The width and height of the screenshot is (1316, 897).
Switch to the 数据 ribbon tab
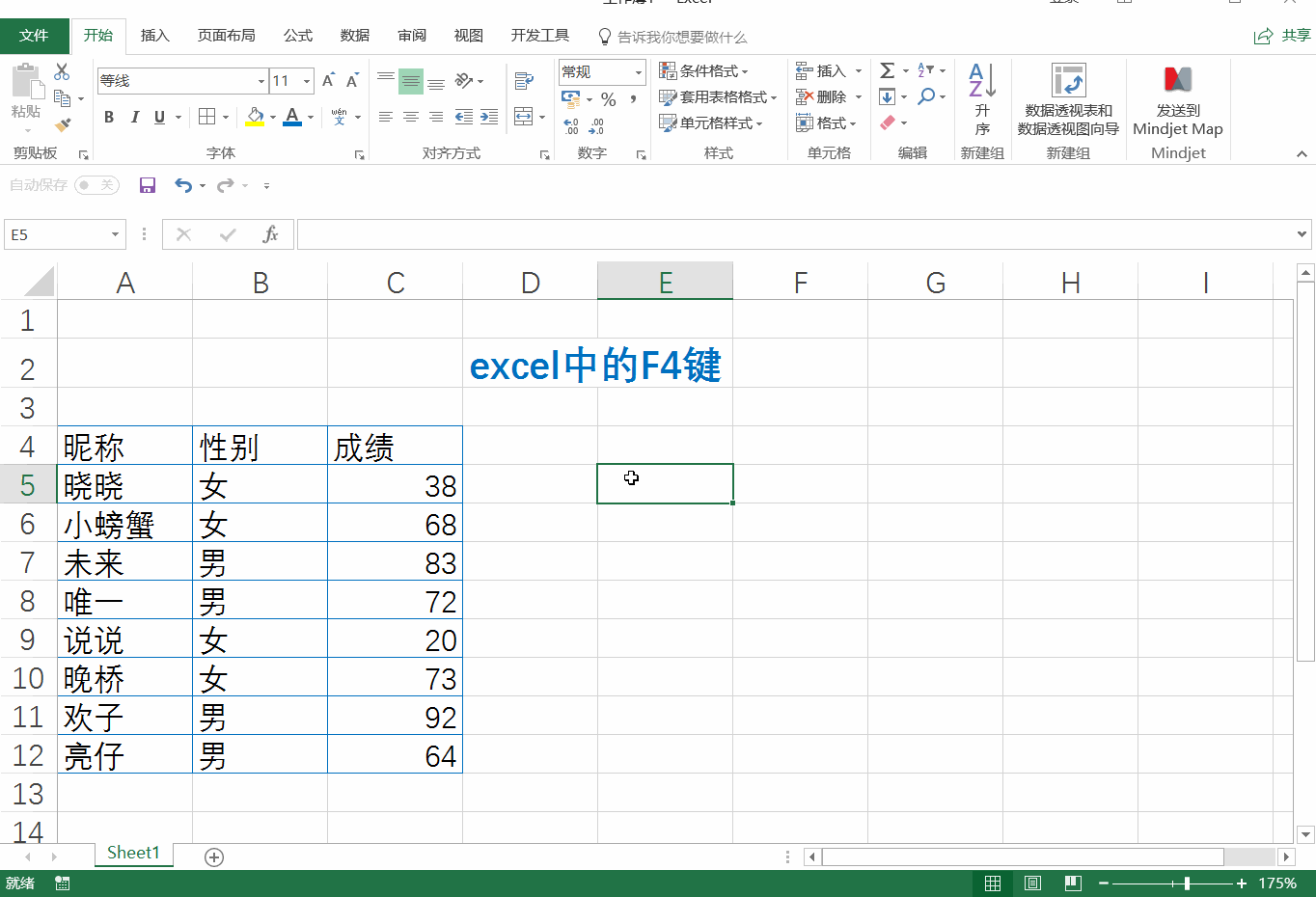coord(355,36)
